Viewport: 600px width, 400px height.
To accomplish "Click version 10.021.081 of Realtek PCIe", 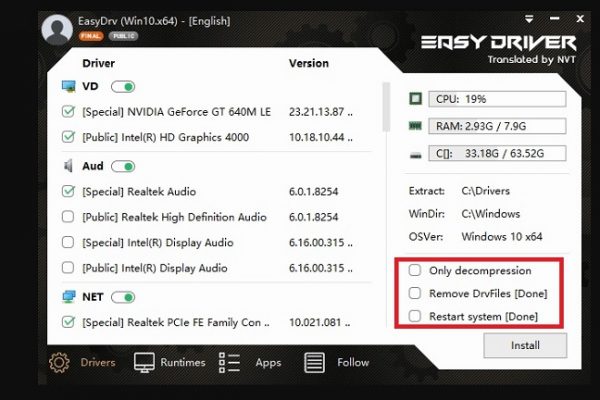I will pyautogui.click(x=320, y=322).
